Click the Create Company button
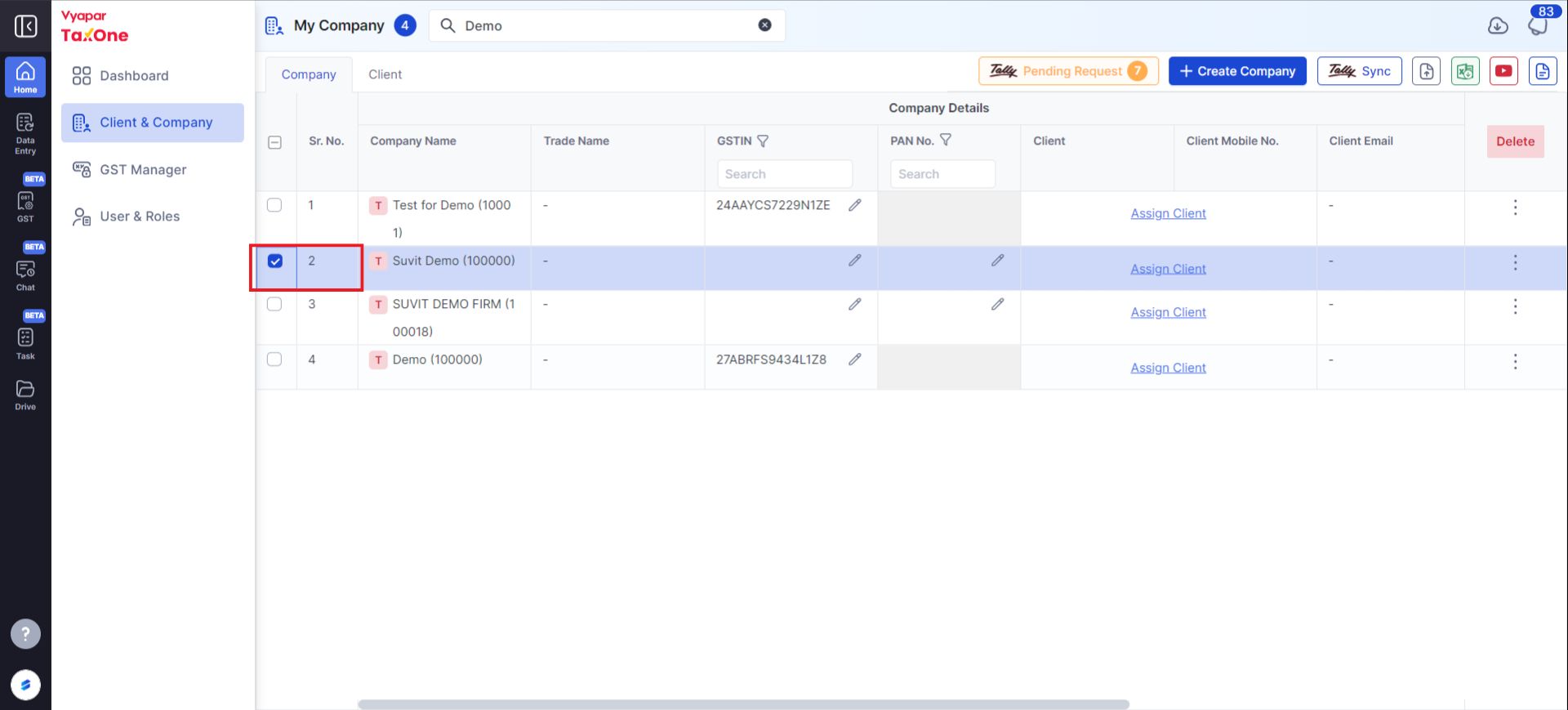1568x710 pixels. (1237, 71)
